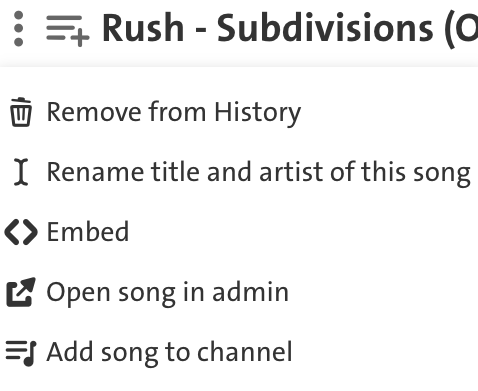478x391 pixels.
Task: Select Remove from History
Action: pyautogui.click(x=173, y=112)
